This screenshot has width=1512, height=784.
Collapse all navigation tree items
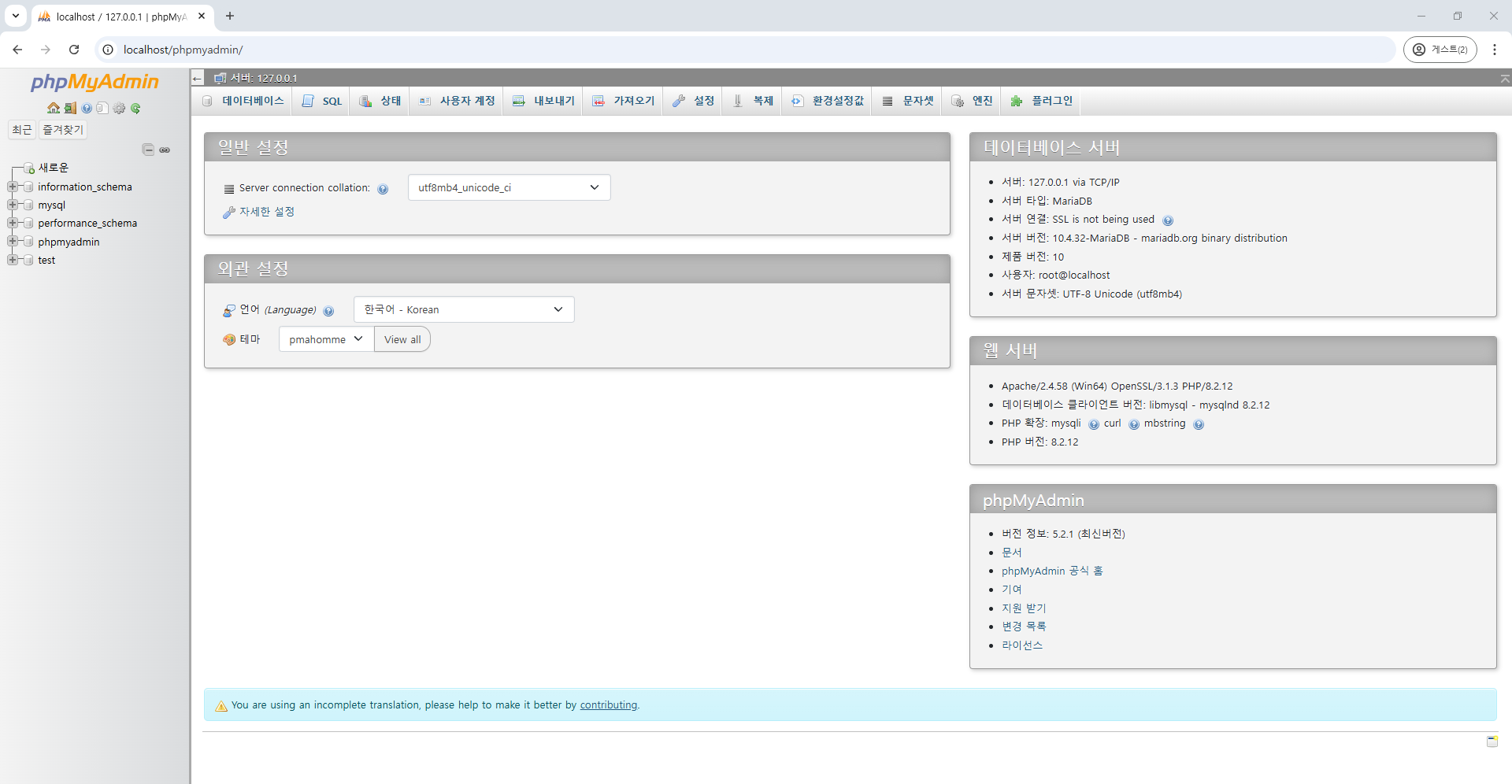[x=148, y=150]
